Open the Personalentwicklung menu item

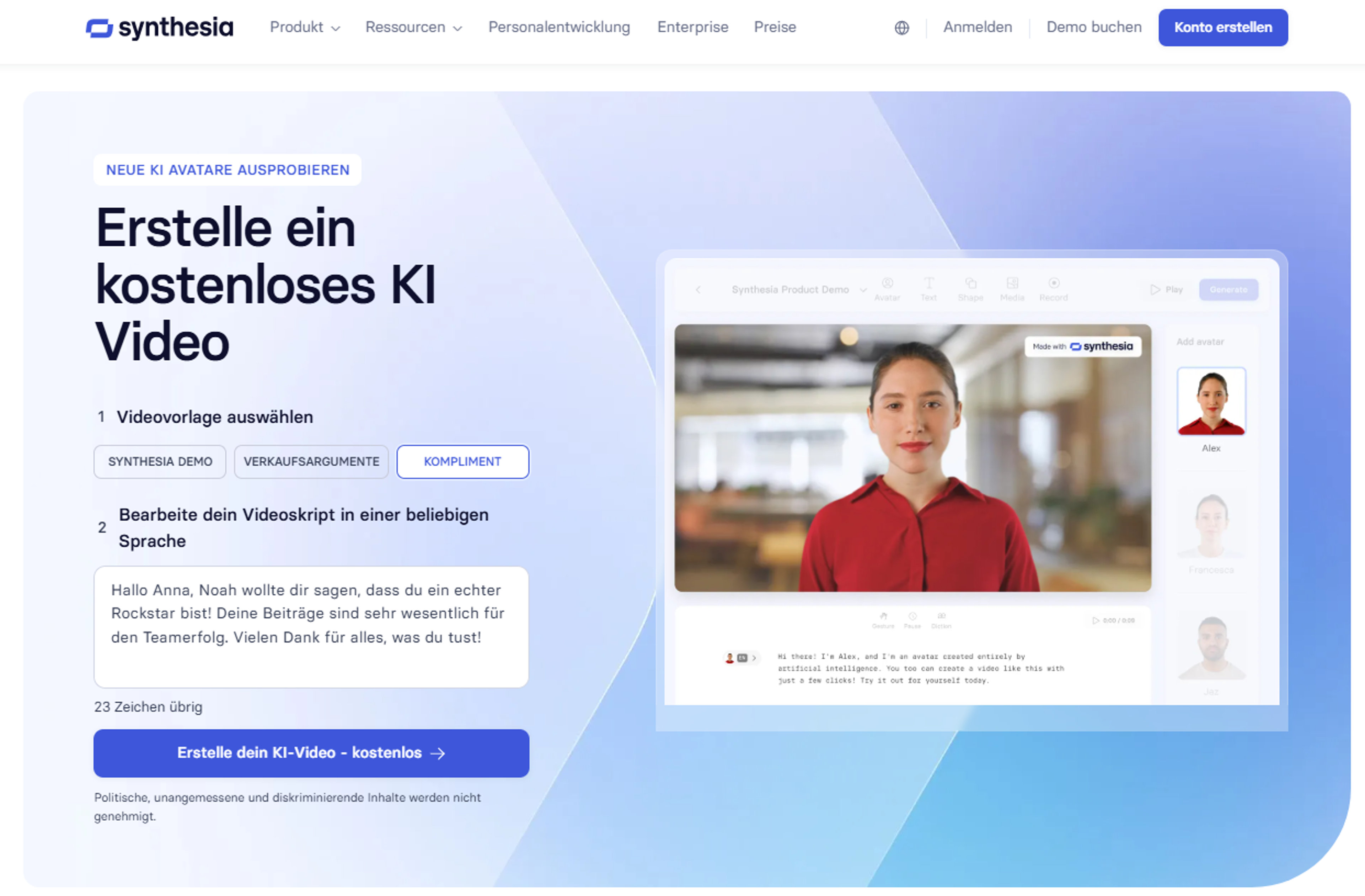[559, 27]
